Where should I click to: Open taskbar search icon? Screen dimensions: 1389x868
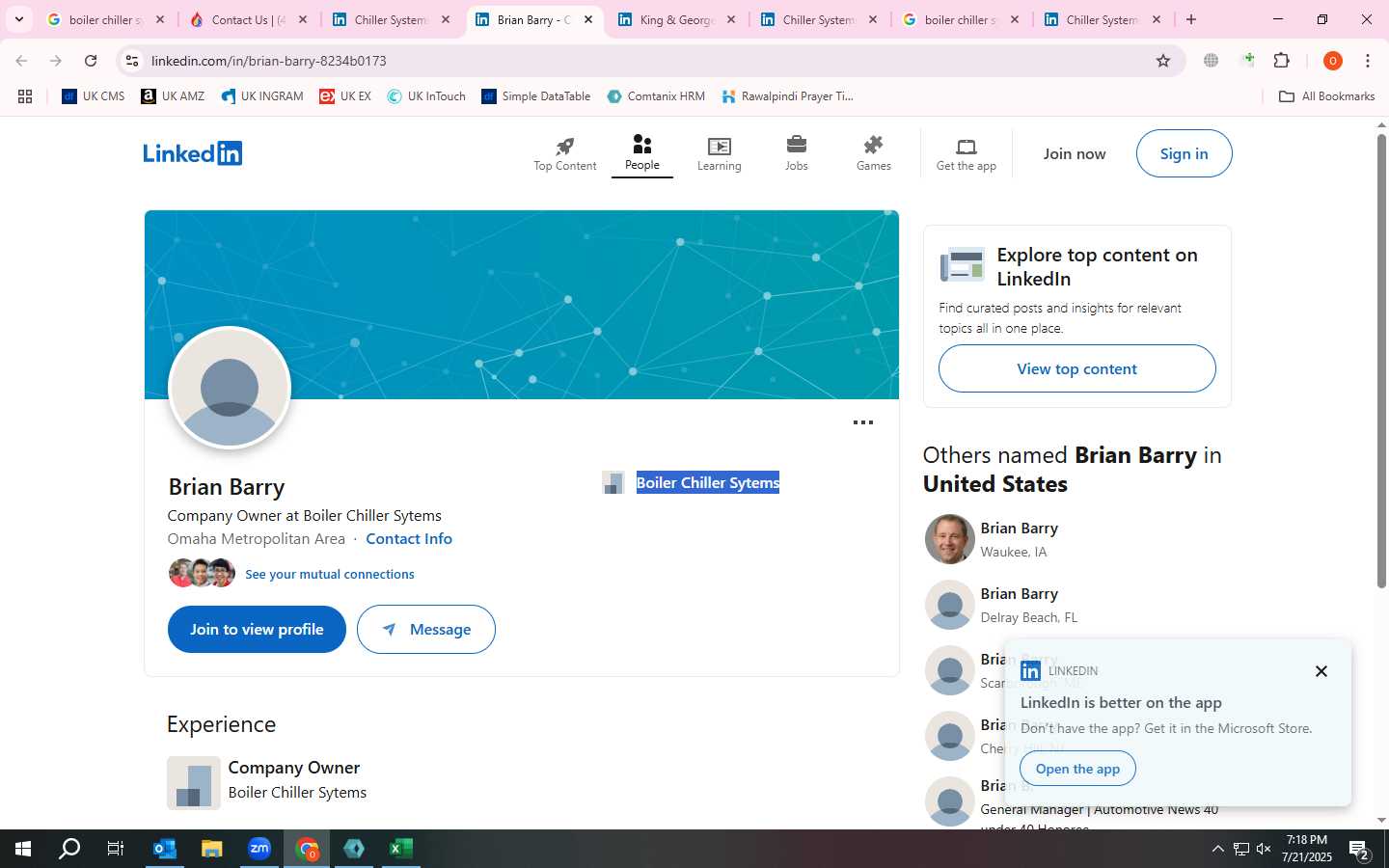coord(69,849)
